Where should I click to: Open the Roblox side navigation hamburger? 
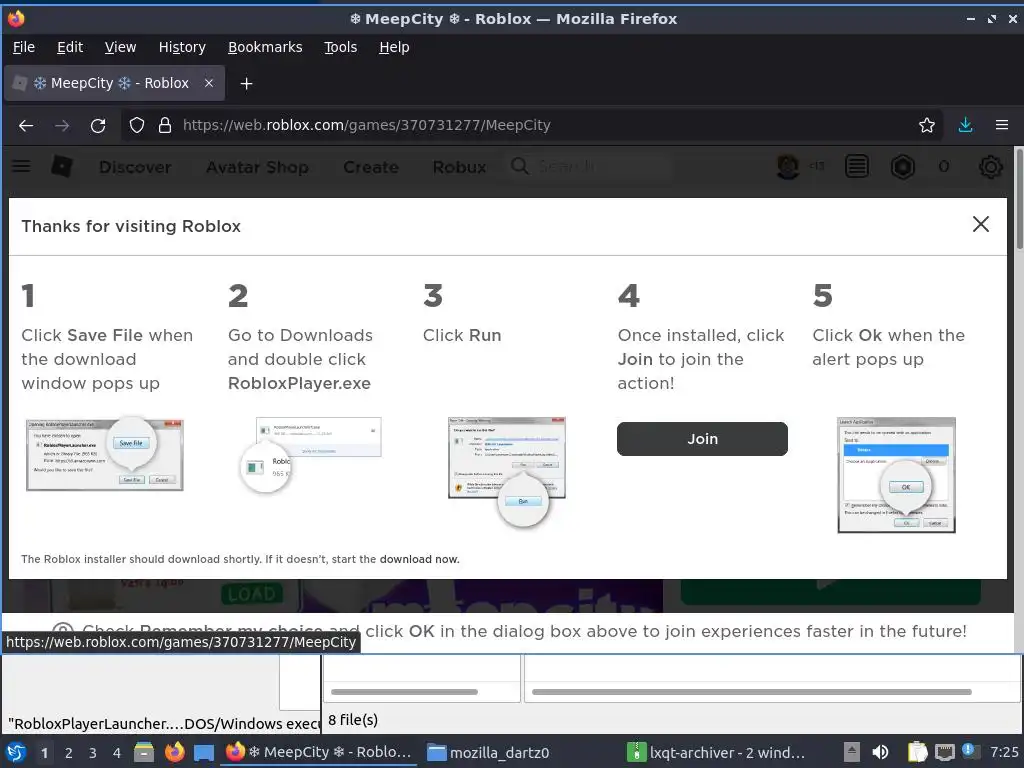(x=22, y=167)
